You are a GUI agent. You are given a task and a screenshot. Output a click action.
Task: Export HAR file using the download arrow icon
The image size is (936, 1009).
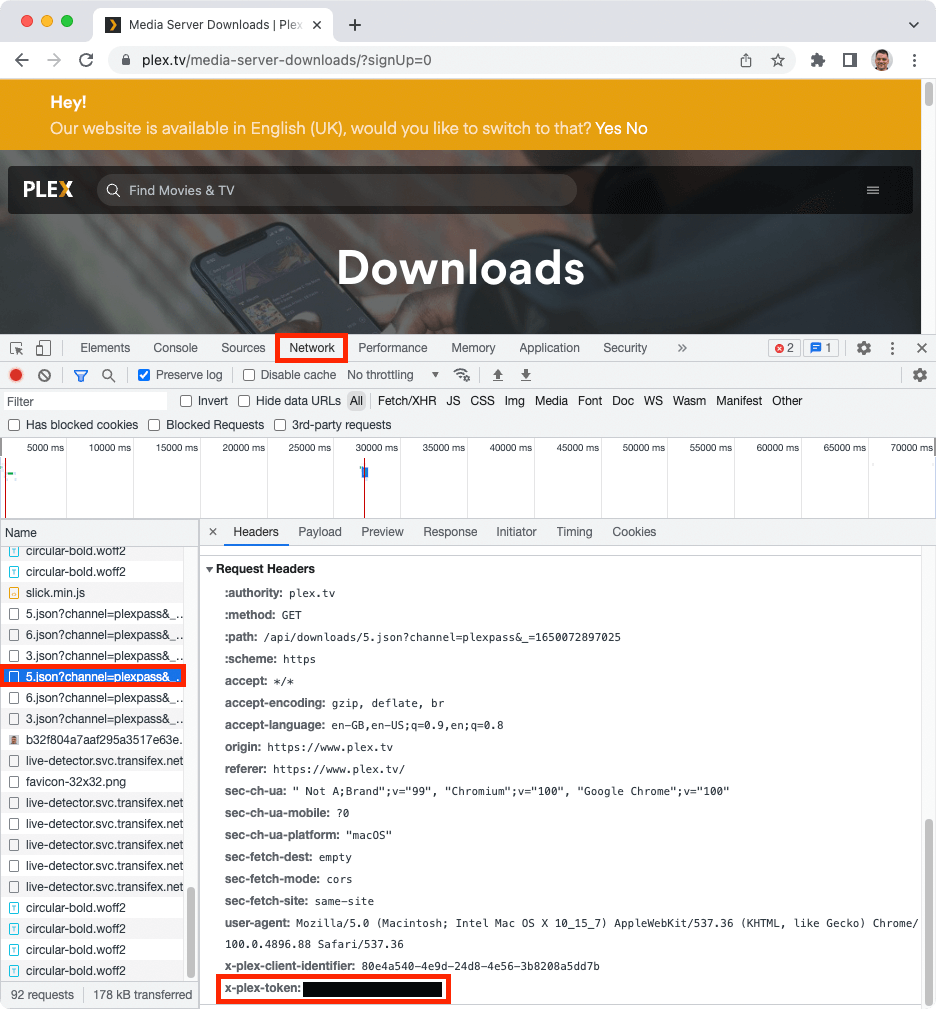525,374
